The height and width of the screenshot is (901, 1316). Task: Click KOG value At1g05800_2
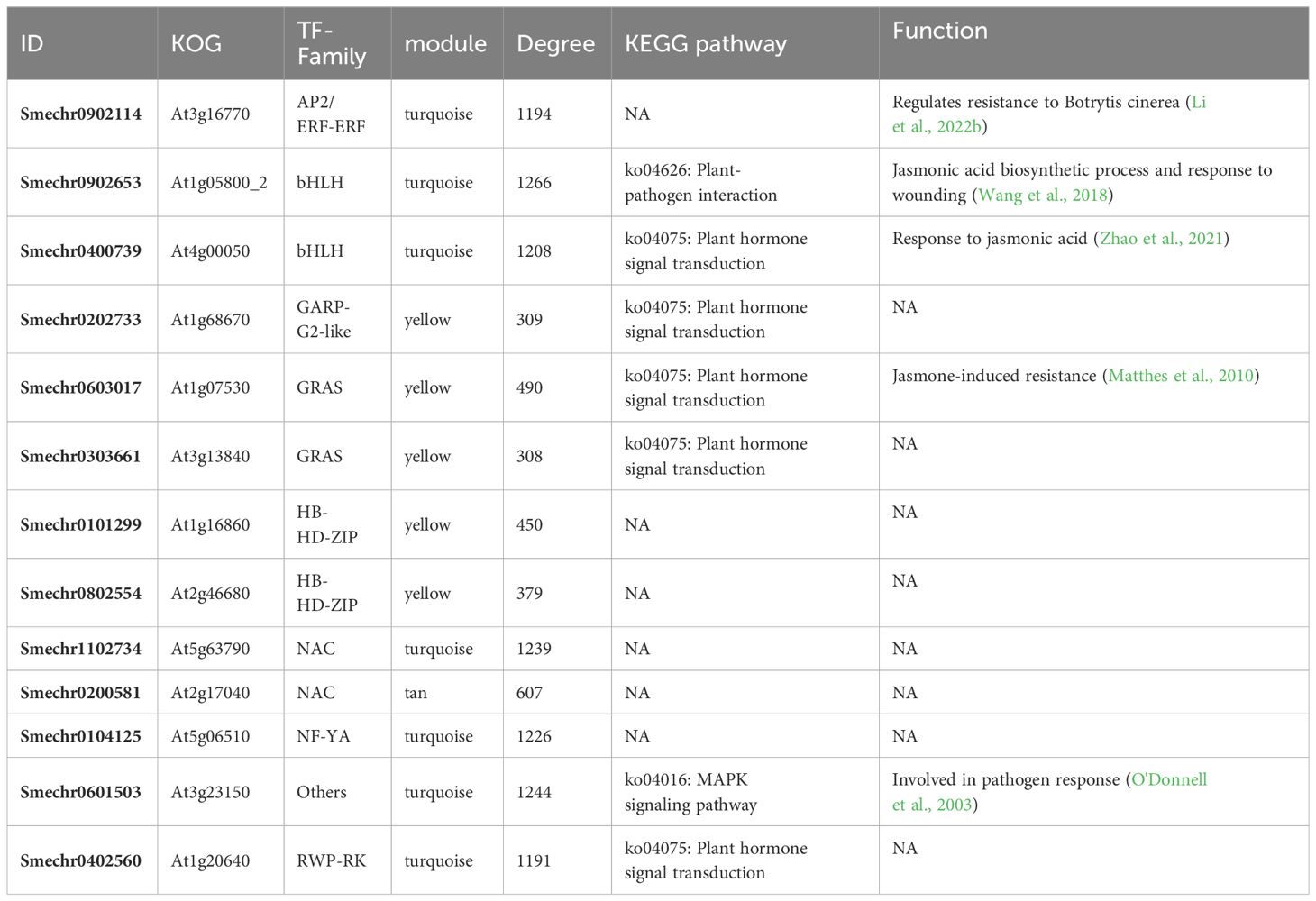pos(219,183)
